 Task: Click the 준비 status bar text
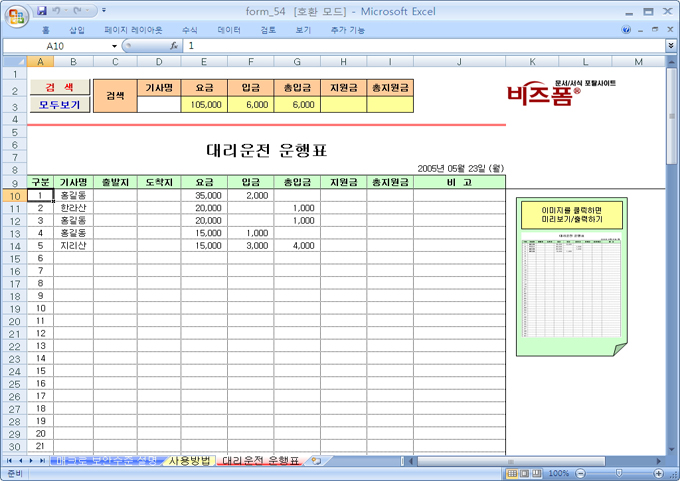pyautogui.click(x=15, y=473)
